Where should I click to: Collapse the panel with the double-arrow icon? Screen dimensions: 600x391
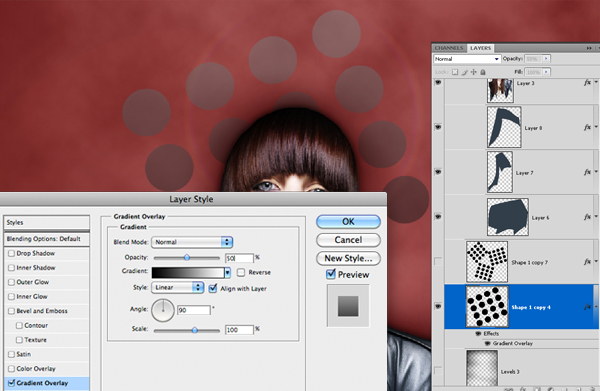click(589, 48)
